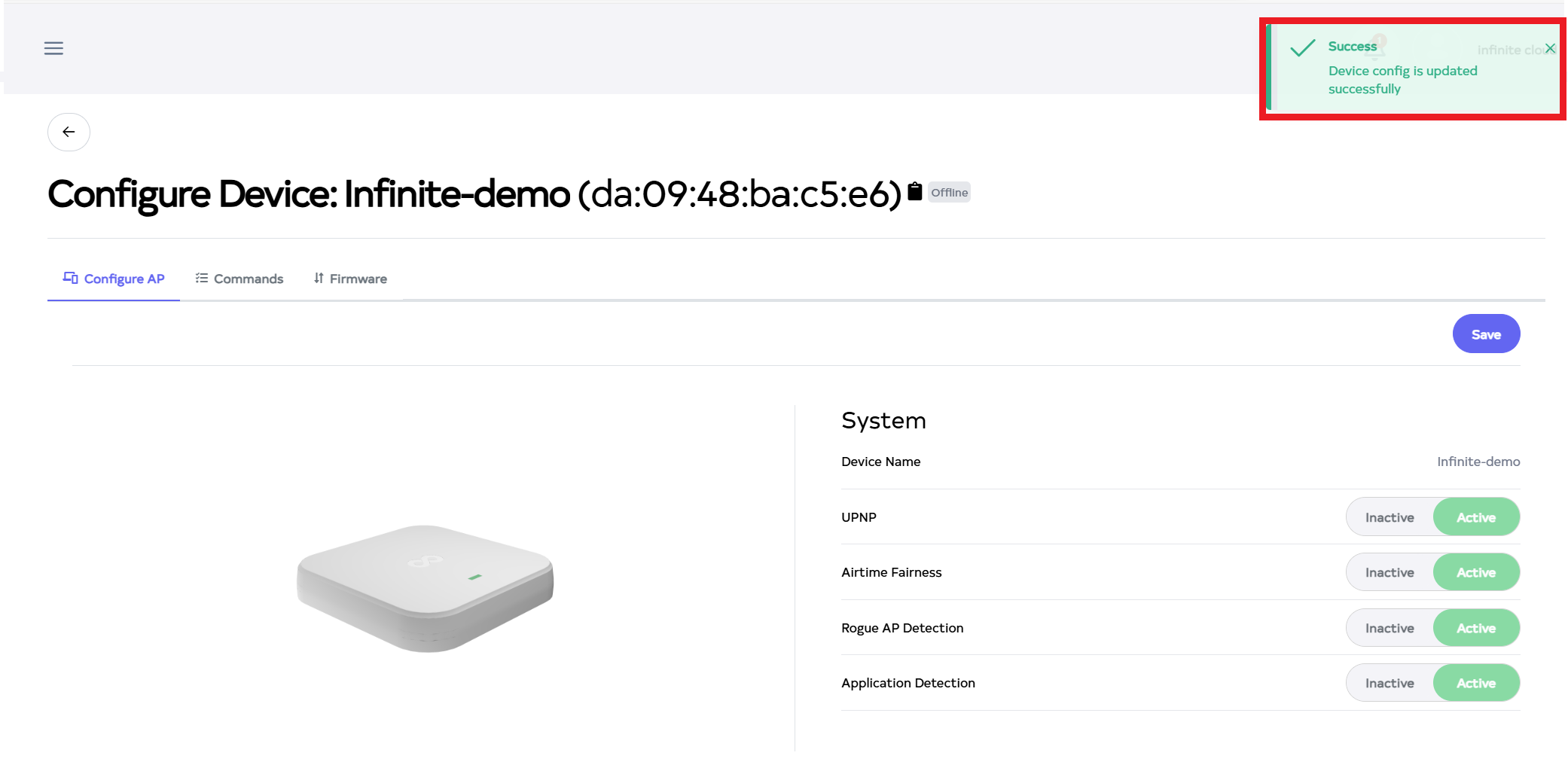Set Rogue AP Detection to Inactive
The width and height of the screenshot is (1568, 774).
point(1390,628)
